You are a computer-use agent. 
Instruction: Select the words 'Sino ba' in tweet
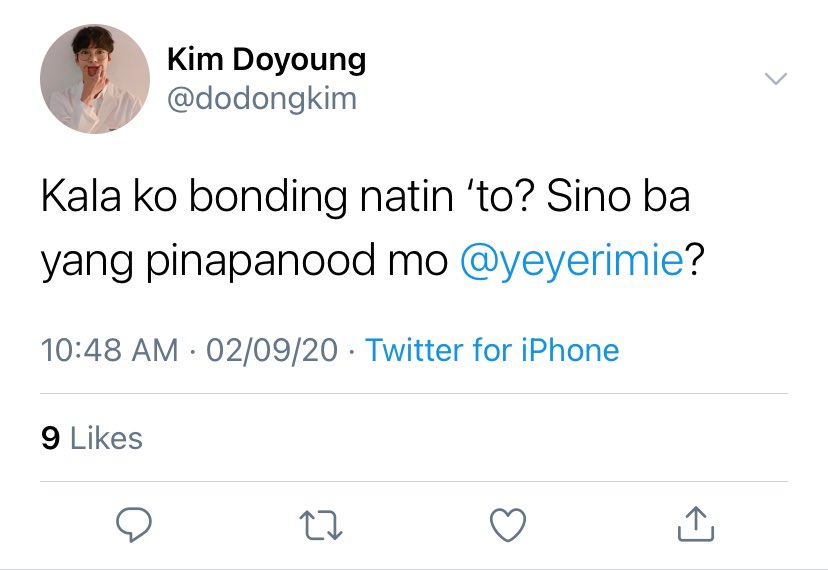pyautogui.click(x=618, y=197)
